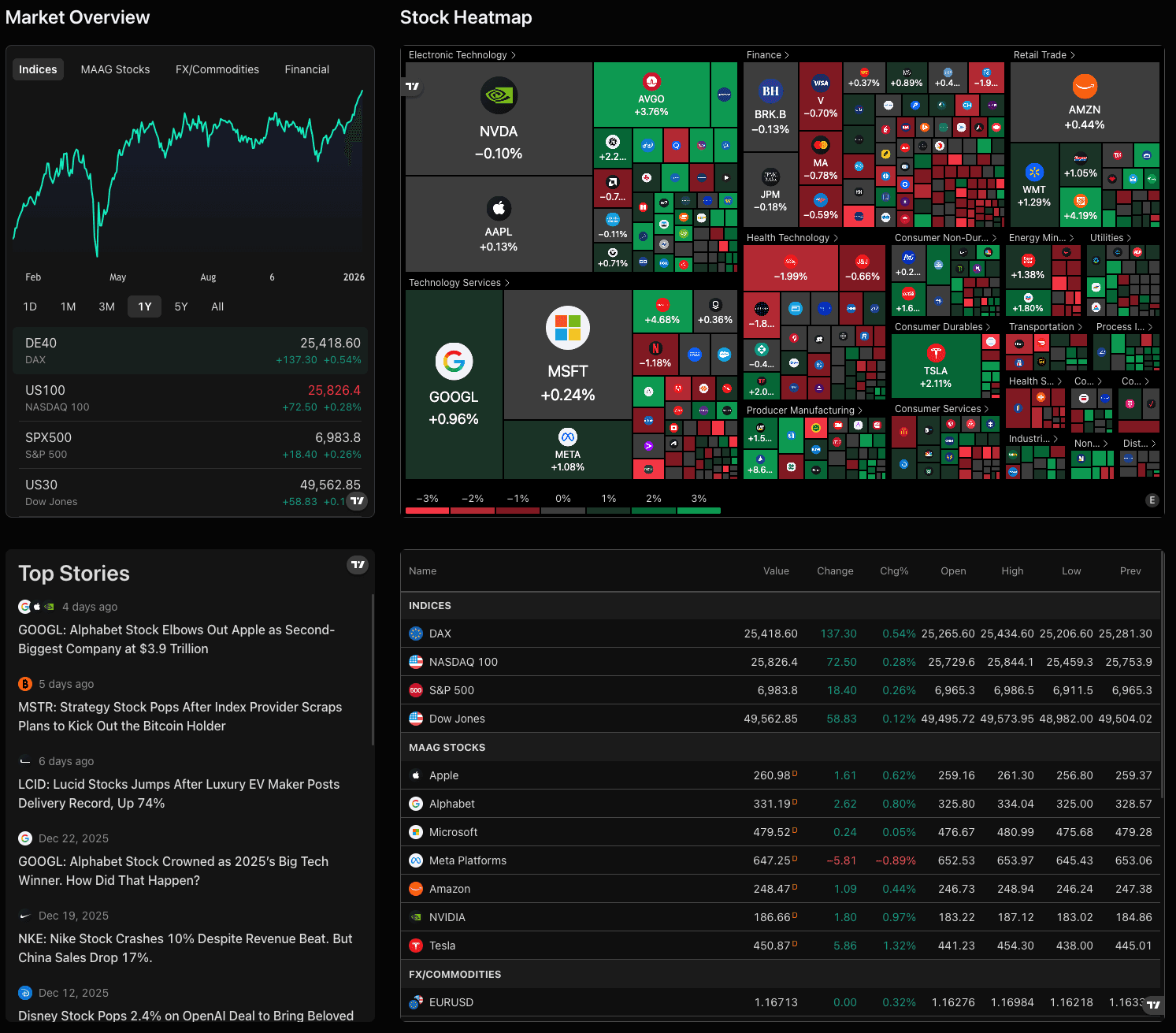The width and height of the screenshot is (1176, 1033).
Task: Click the 0% gray legend swatch
Action: pyautogui.click(x=563, y=511)
